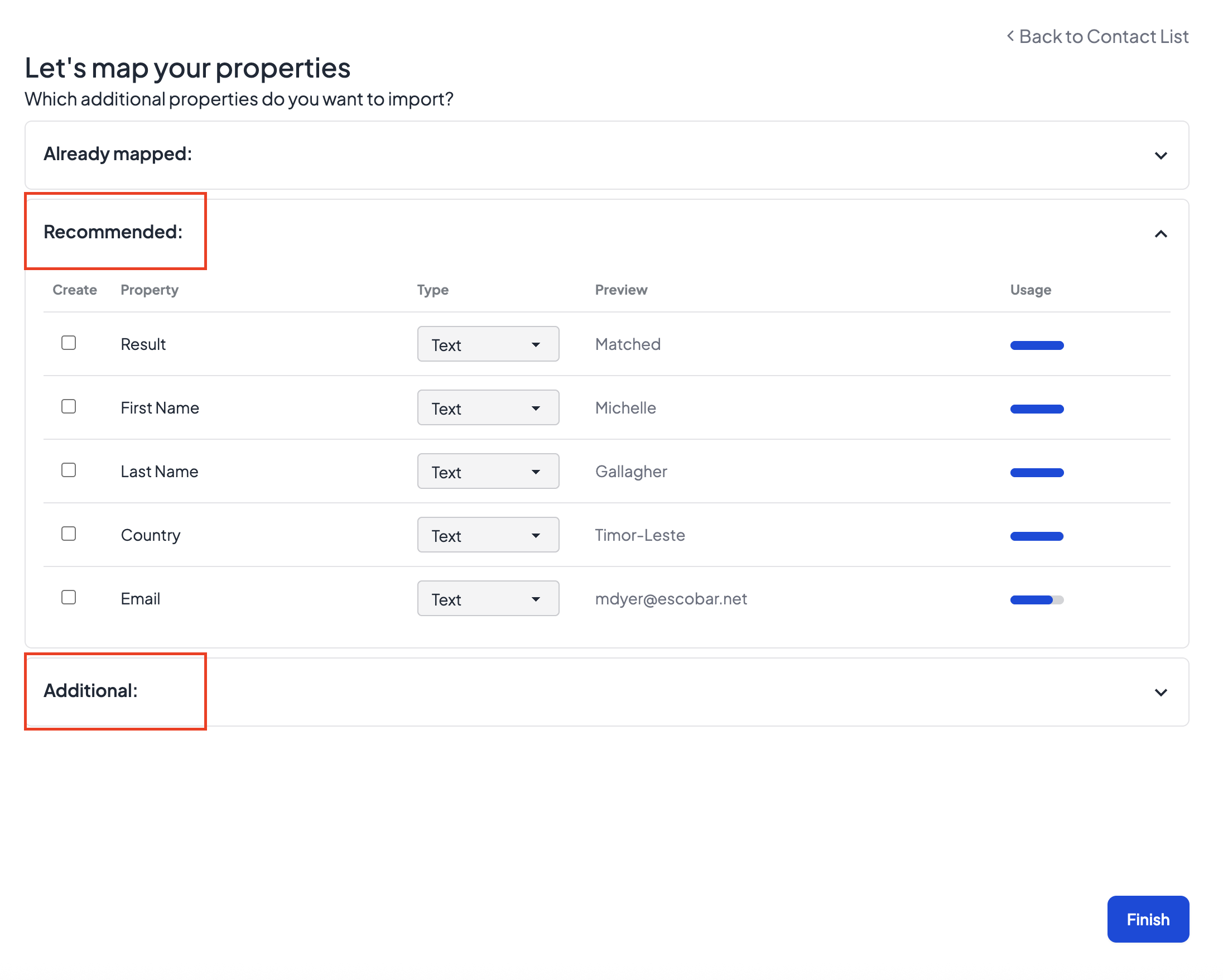This screenshot has height=980, width=1223.
Task: Click the Already mapped section header
Action: point(118,154)
